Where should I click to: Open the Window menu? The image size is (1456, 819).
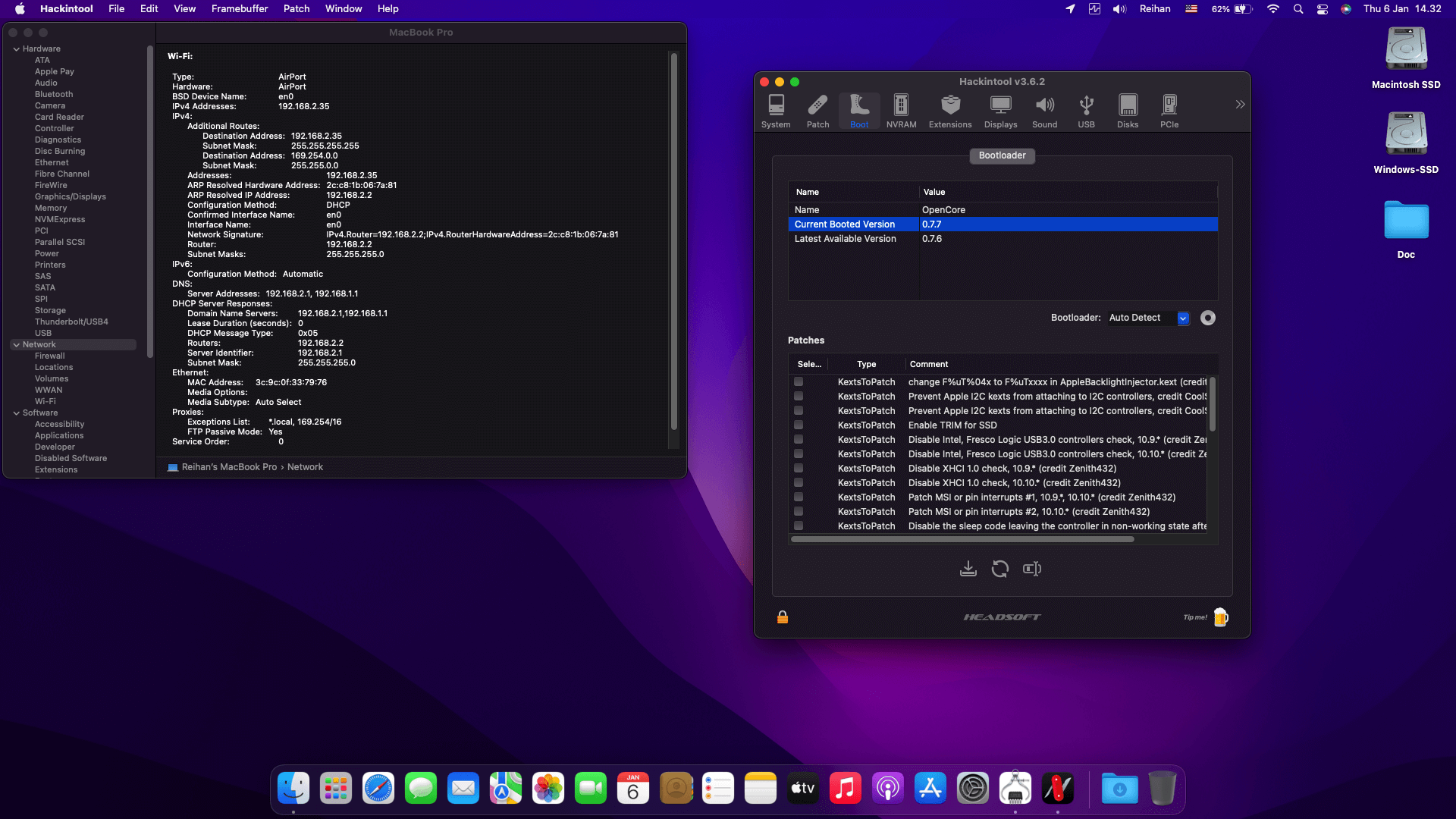344,9
